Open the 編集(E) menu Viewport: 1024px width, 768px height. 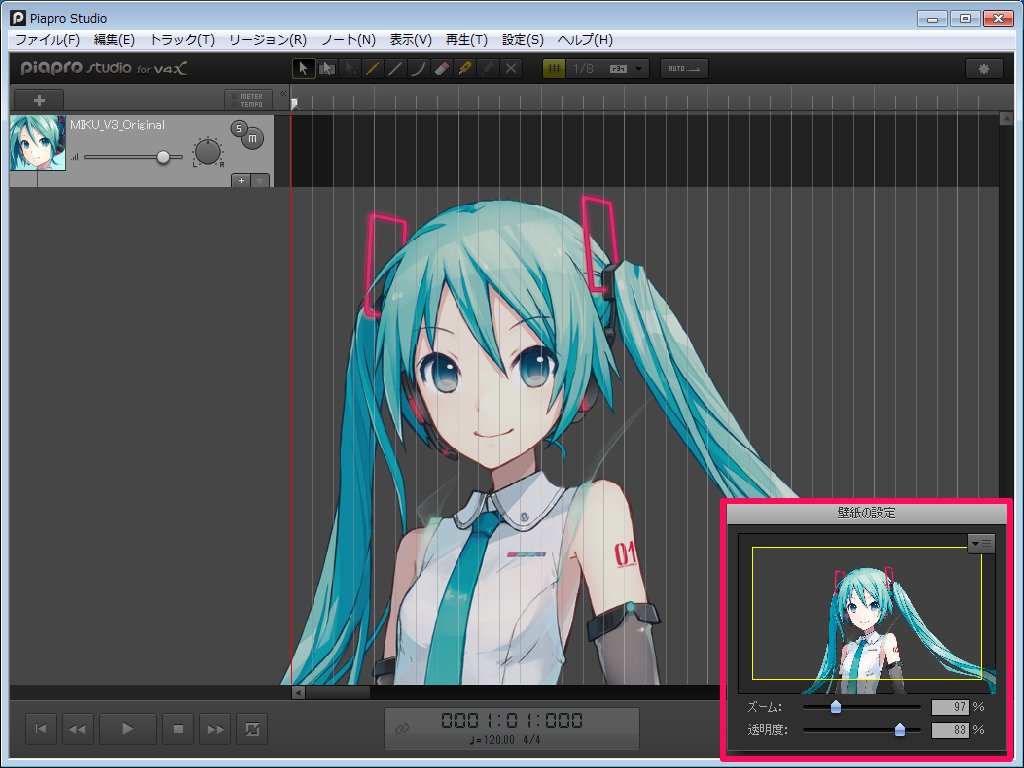coord(114,40)
